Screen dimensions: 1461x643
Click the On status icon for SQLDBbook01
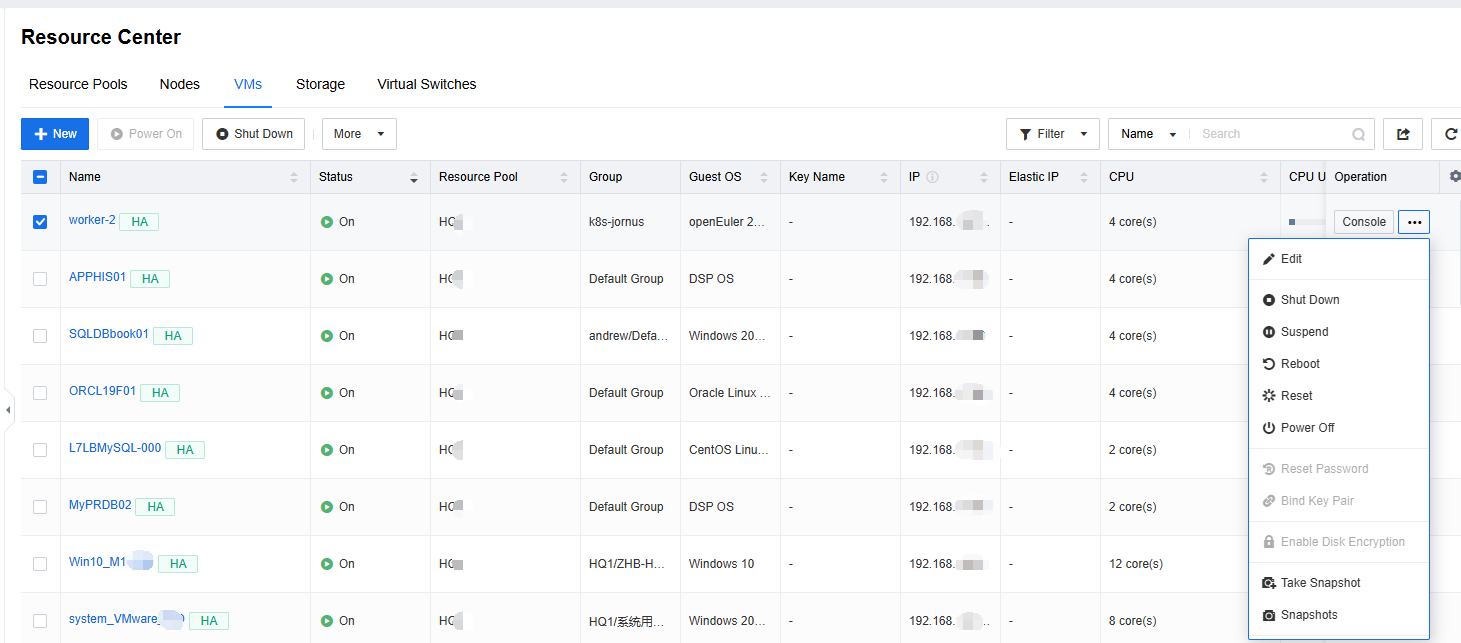(327, 336)
